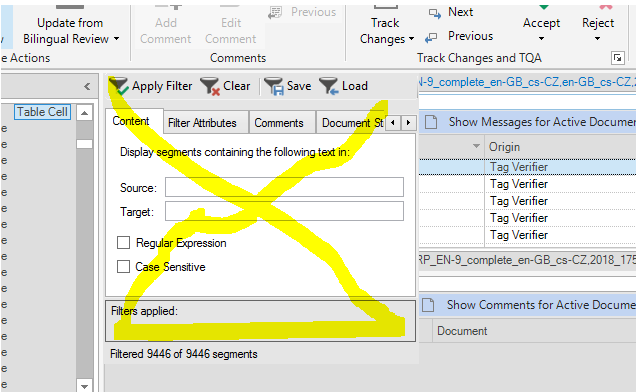Load a saved filter using the Load icon
The height and width of the screenshot is (392, 636).
[x=329, y=86]
